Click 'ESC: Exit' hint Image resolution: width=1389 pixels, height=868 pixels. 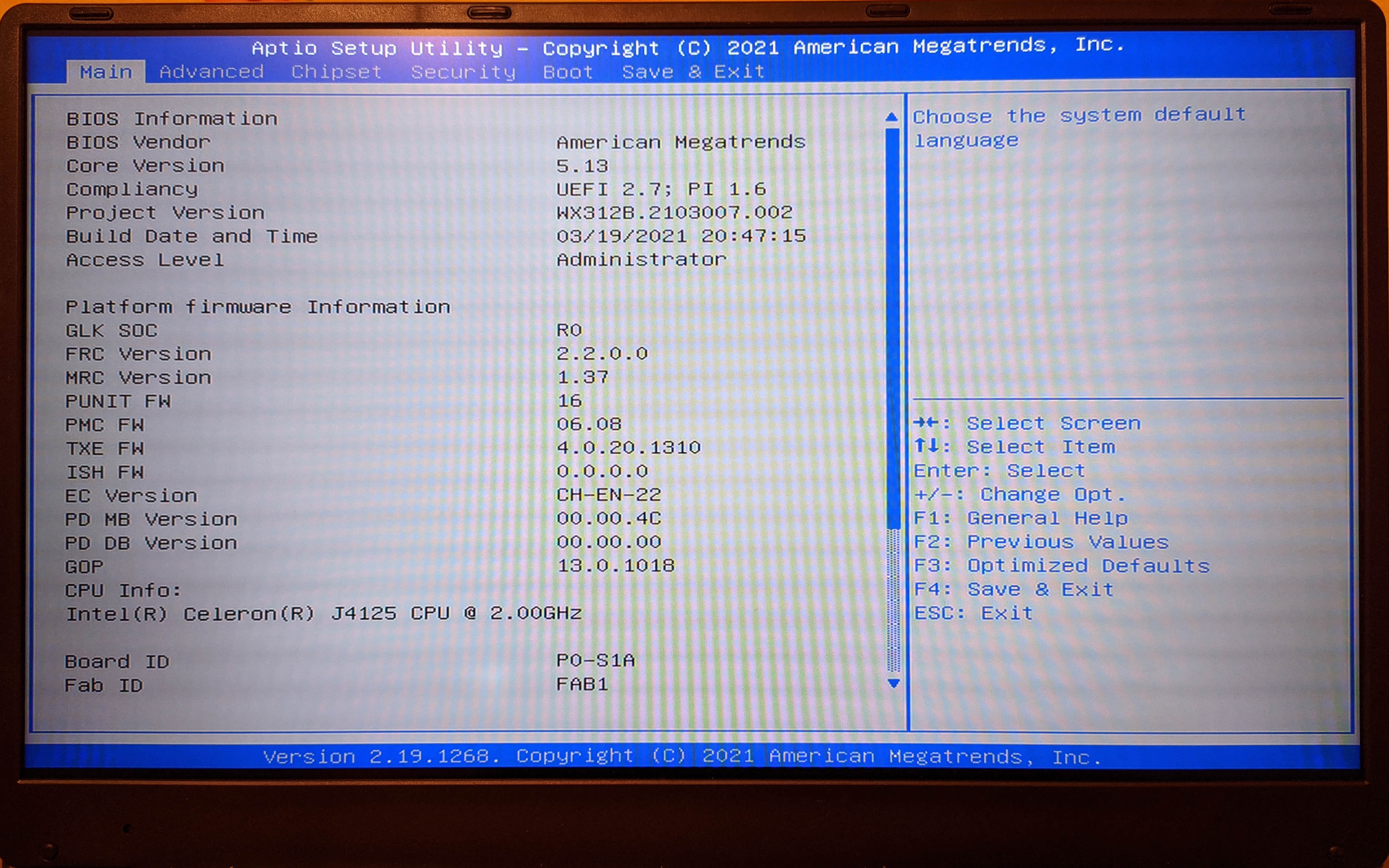[x=973, y=613]
